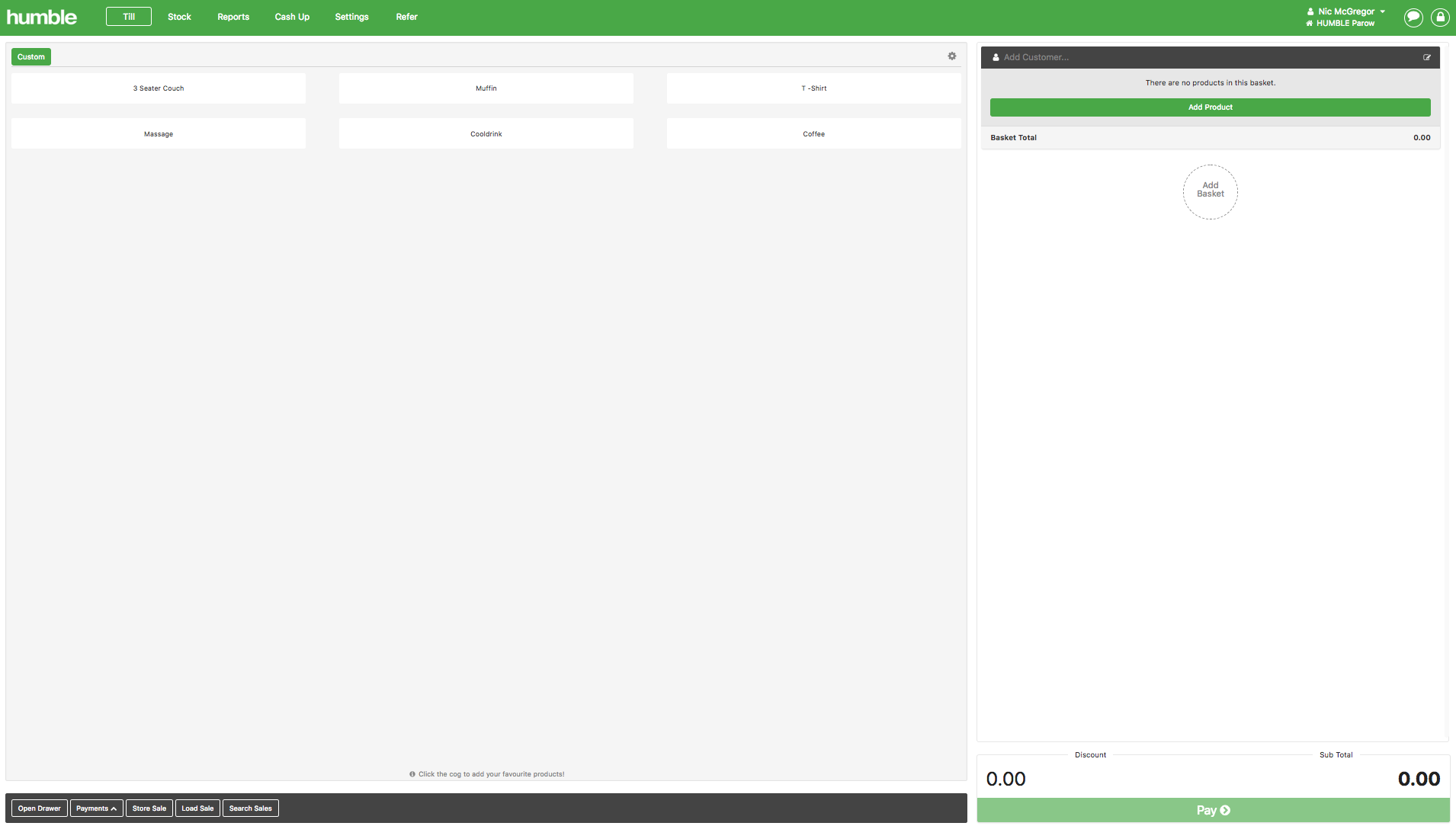
Task: Open the favourites cog settings
Action: pos(952,56)
